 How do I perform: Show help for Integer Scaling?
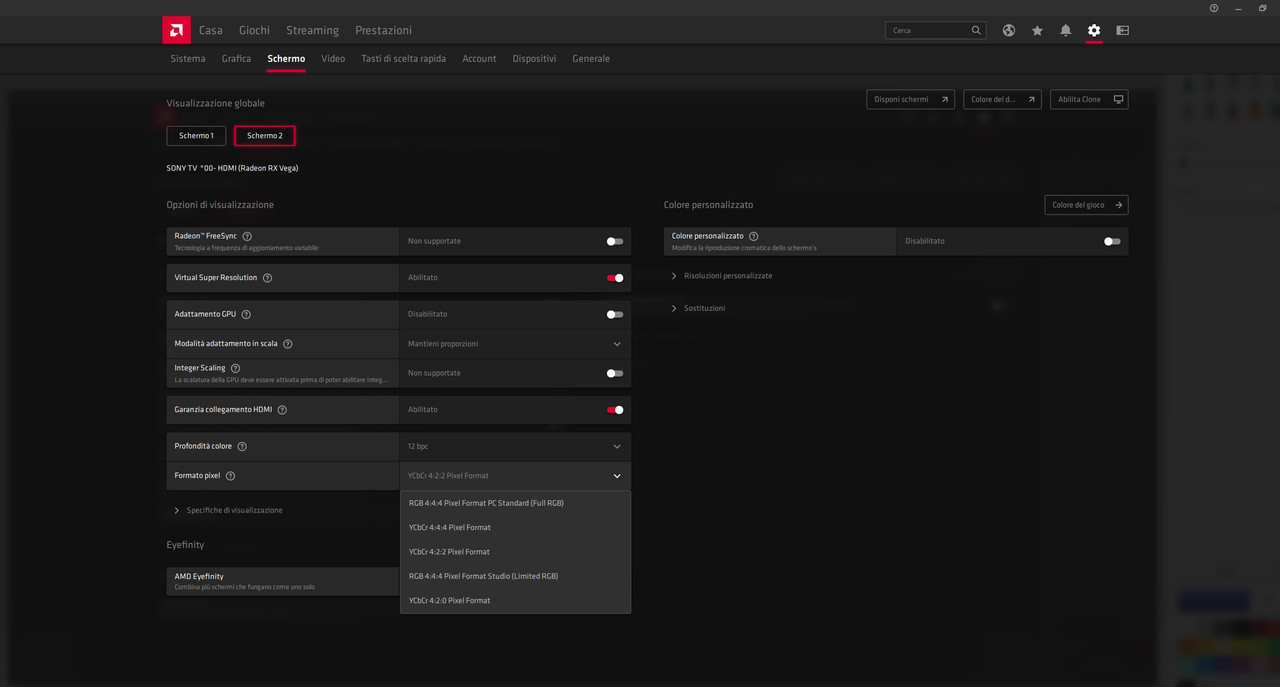pos(235,368)
